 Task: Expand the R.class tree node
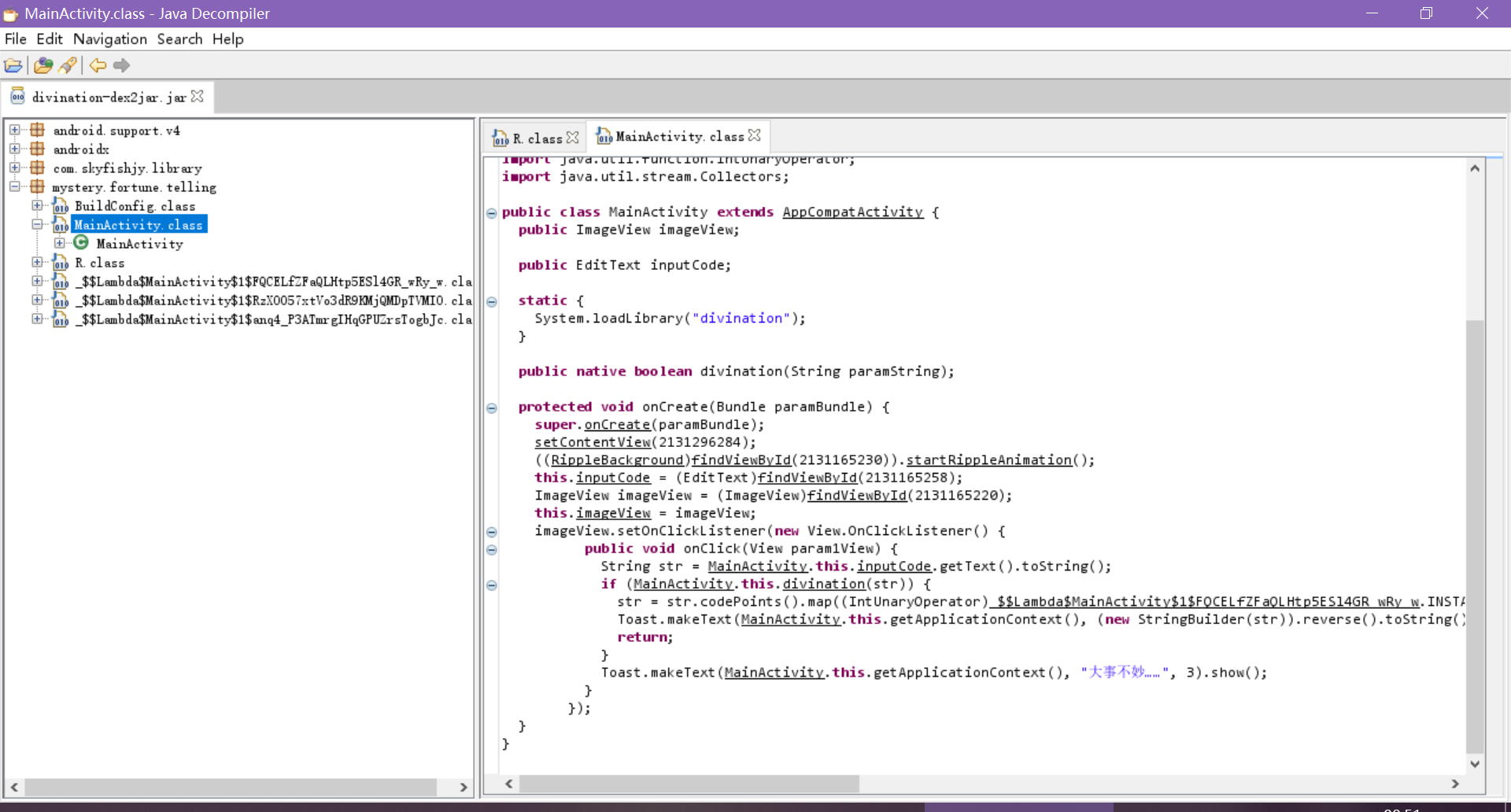pyautogui.click(x=37, y=262)
